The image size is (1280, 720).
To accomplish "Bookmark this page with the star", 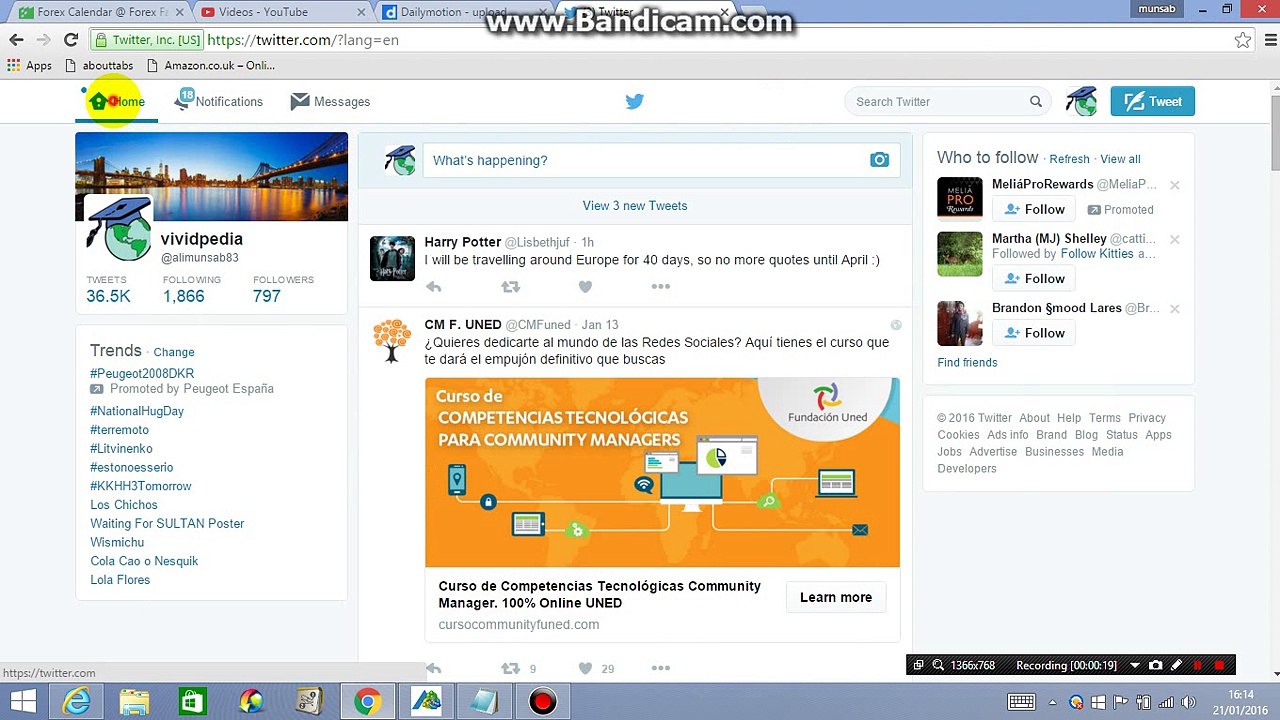I will 1243,40.
